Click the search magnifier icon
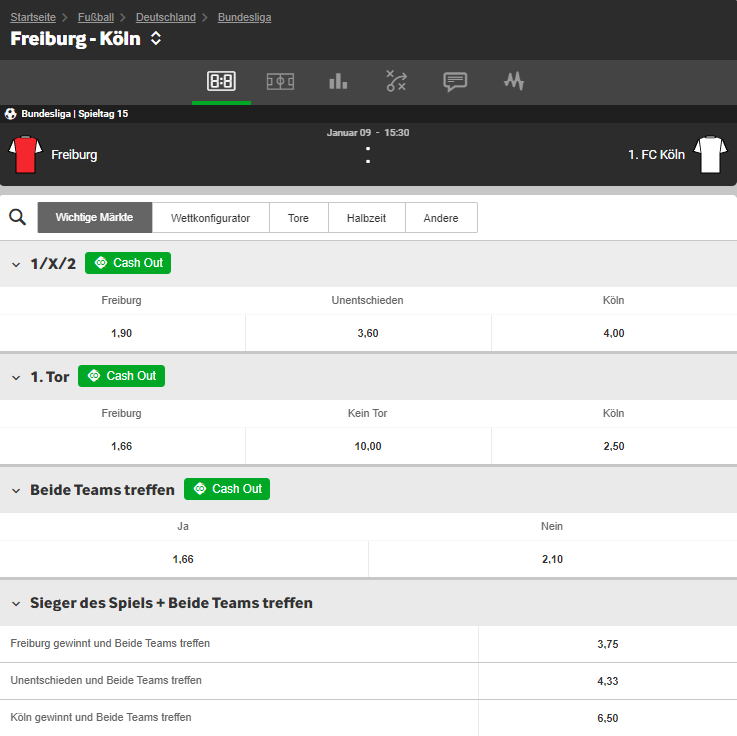The image size is (737, 736). pos(17,217)
